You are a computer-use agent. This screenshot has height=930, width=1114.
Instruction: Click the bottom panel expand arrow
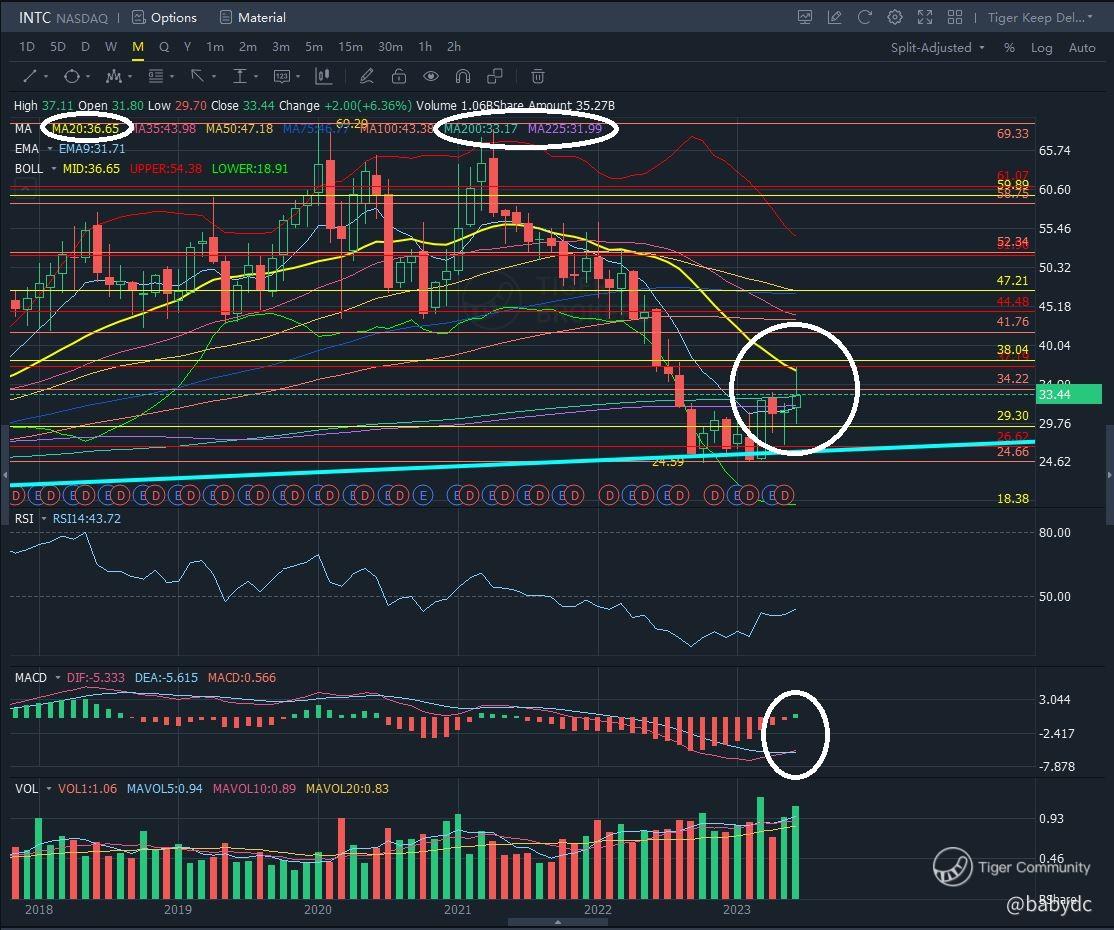coord(558,922)
